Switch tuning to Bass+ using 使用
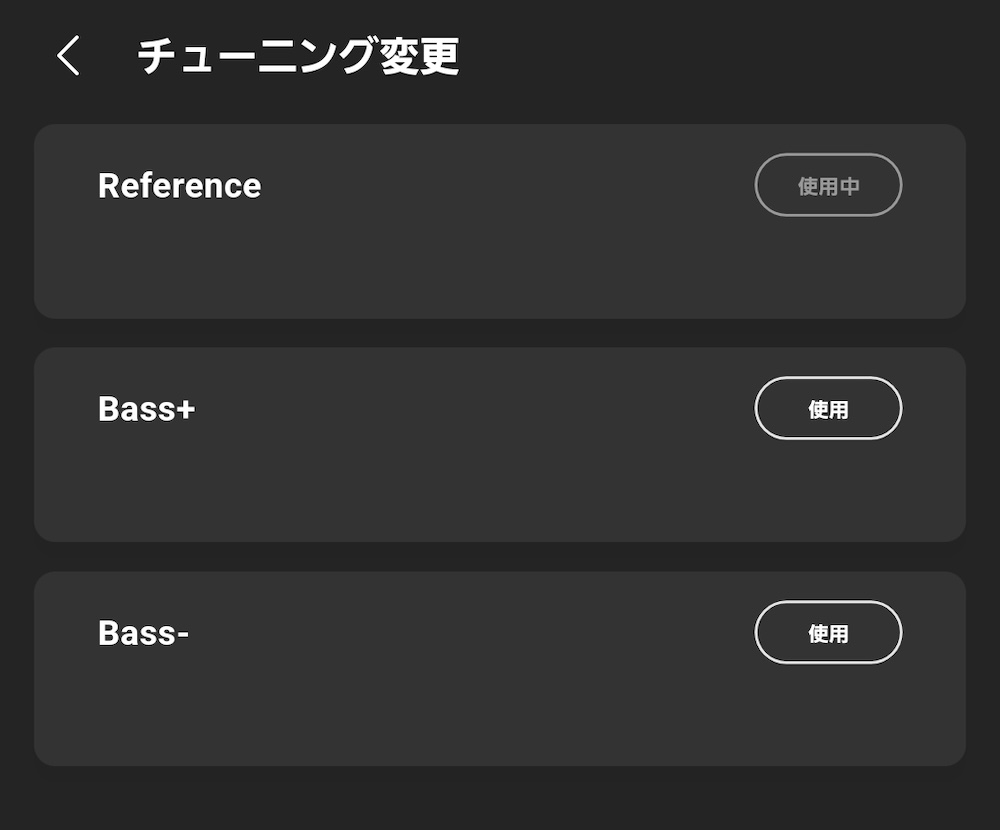 point(828,408)
